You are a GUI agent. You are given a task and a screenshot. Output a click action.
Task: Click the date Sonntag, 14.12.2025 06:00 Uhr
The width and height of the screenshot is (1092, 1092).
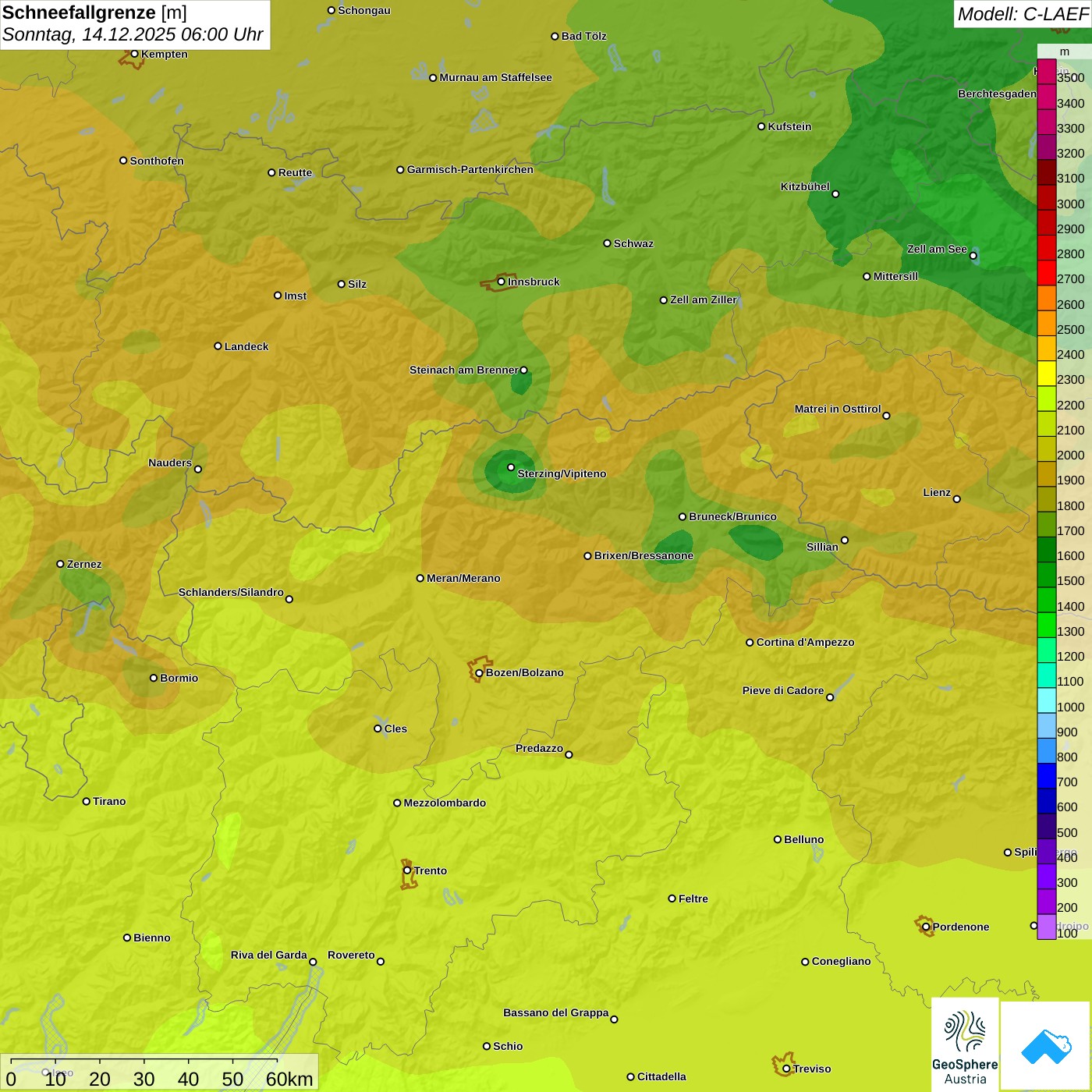coord(133,35)
